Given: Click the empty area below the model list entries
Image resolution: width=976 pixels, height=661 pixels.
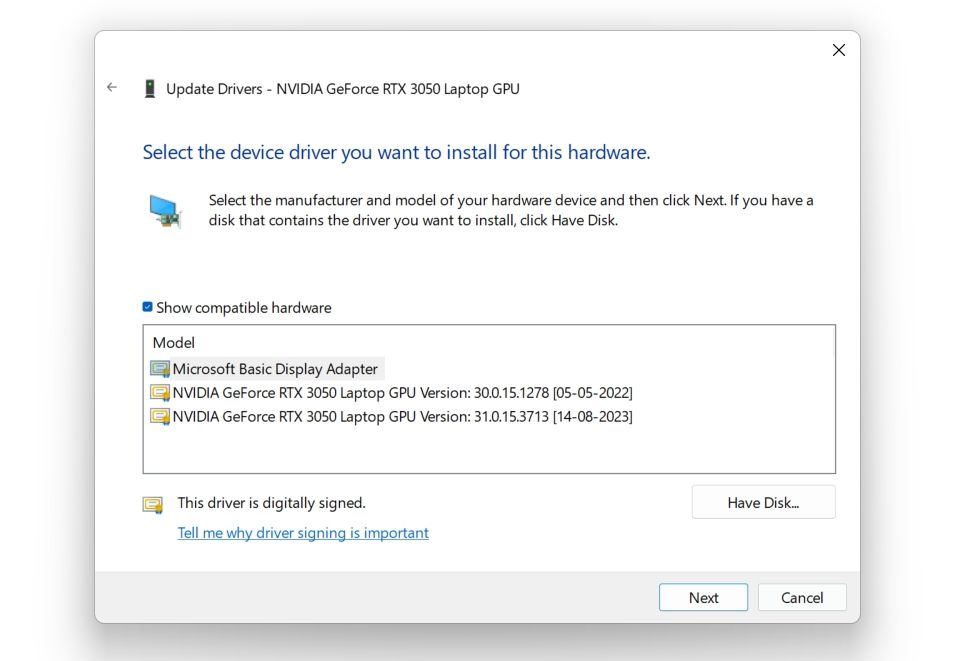Looking at the screenshot, I should [x=488, y=449].
